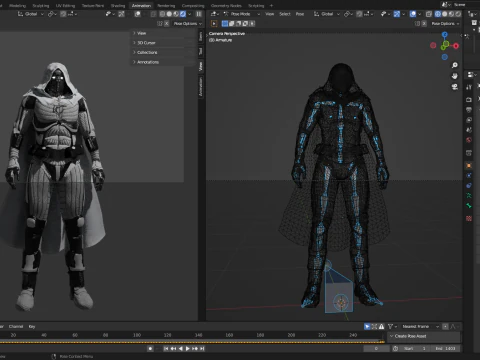Open the Channel menu in timeline
The height and width of the screenshot is (360, 480).
coord(16,326)
